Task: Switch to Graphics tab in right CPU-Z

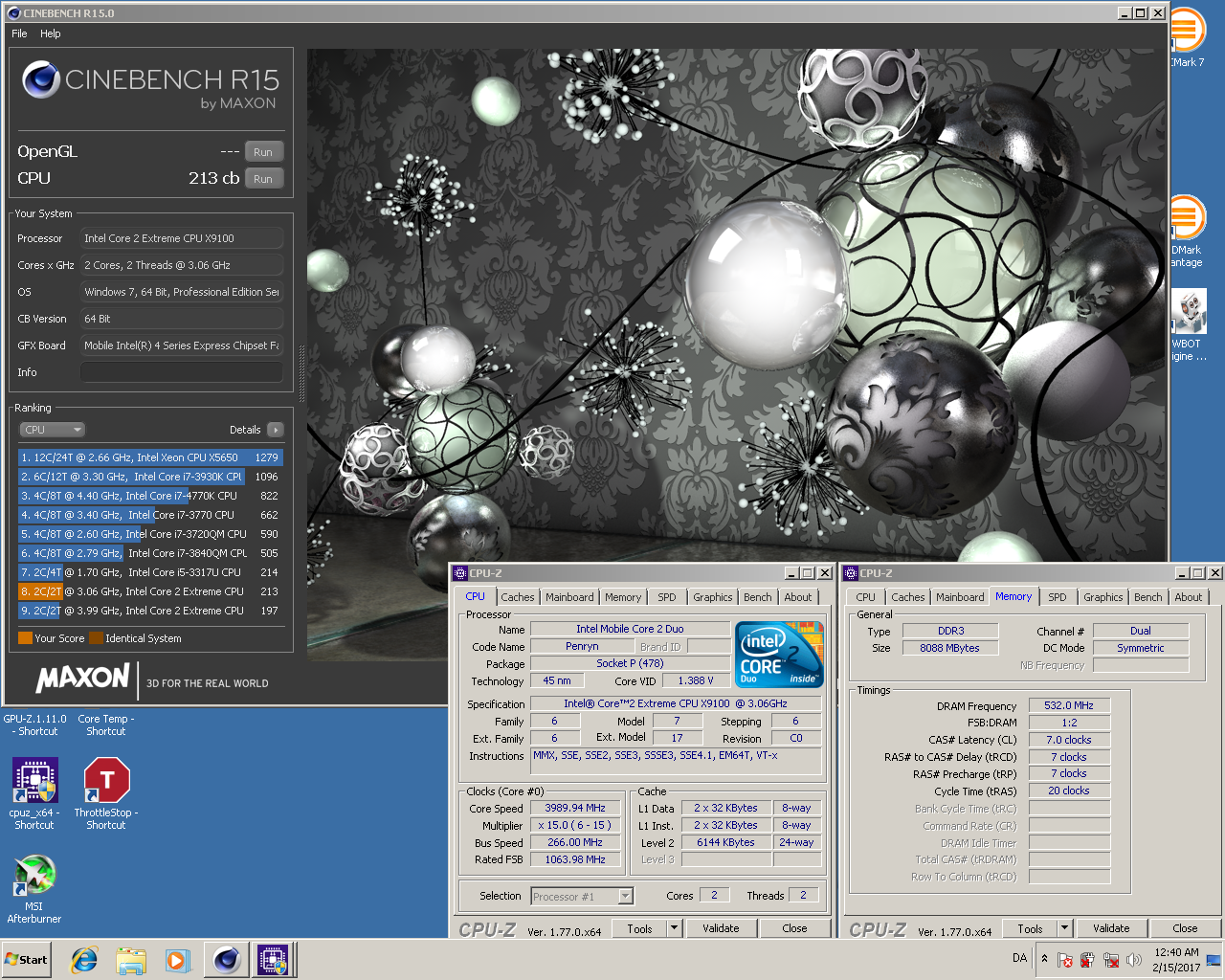Action: point(1103,597)
